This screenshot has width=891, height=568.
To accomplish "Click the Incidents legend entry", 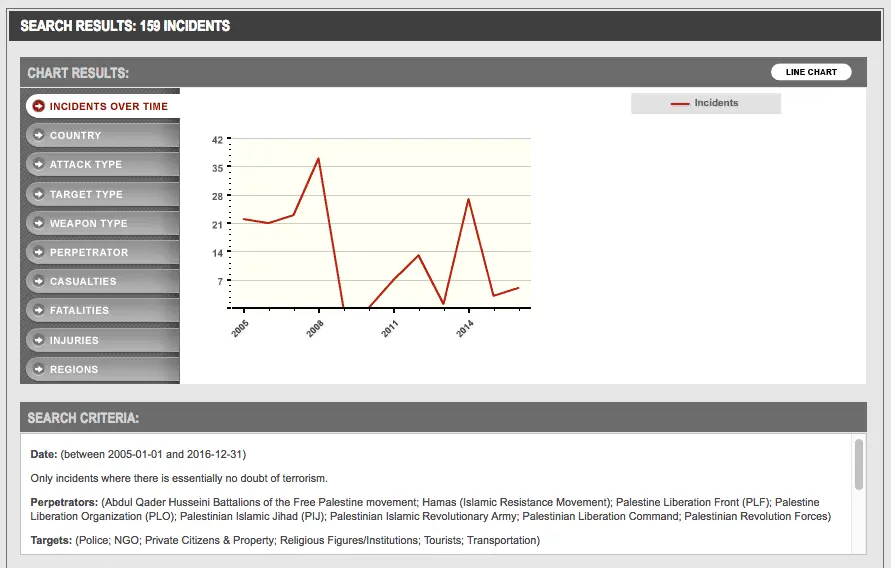I will (706, 103).
